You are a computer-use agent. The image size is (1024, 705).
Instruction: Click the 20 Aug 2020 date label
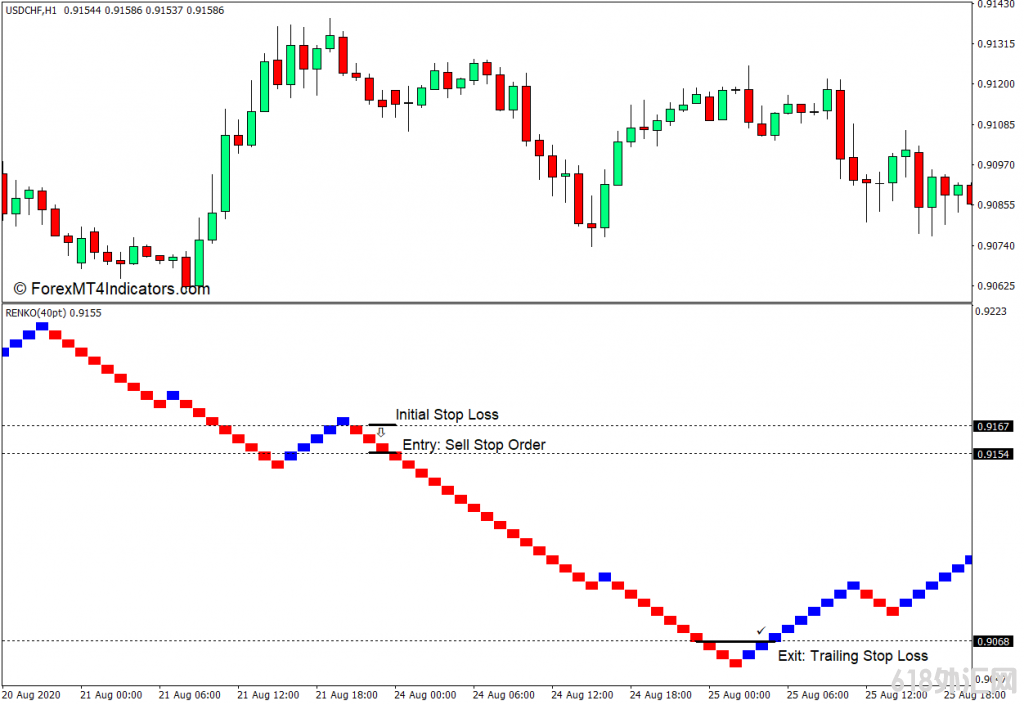coord(31,694)
